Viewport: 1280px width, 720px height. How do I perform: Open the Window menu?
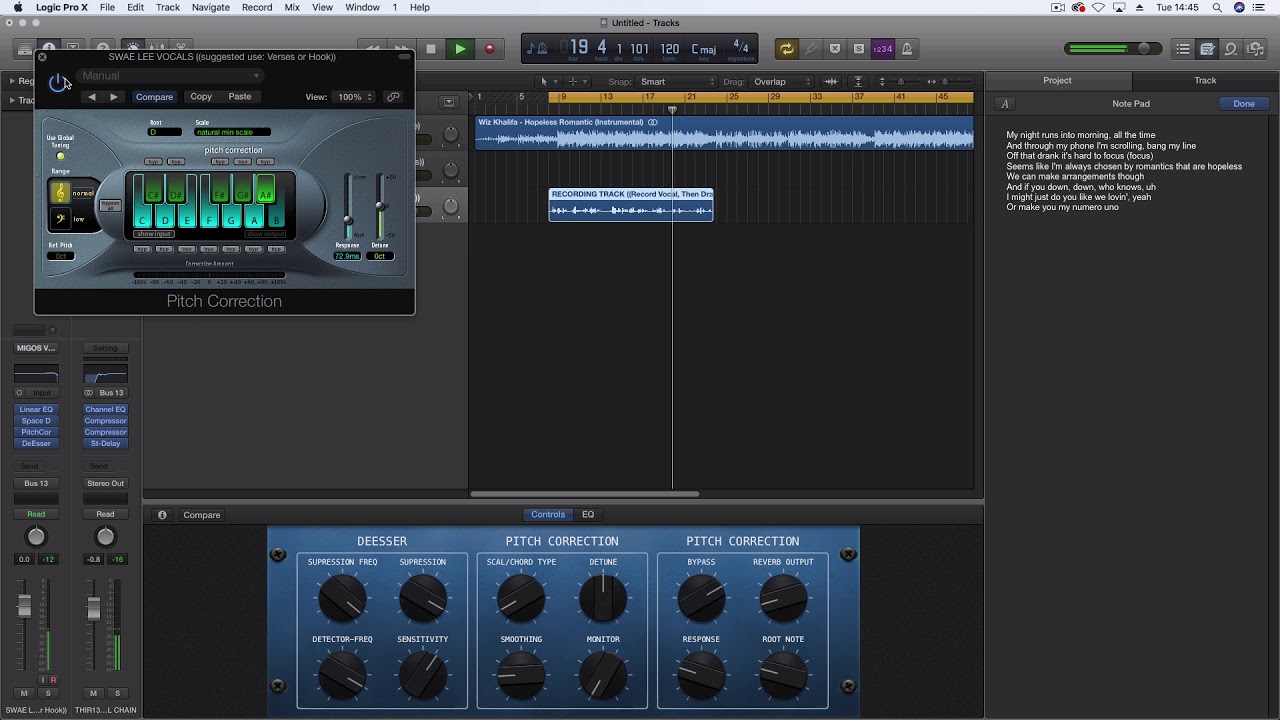(x=362, y=7)
